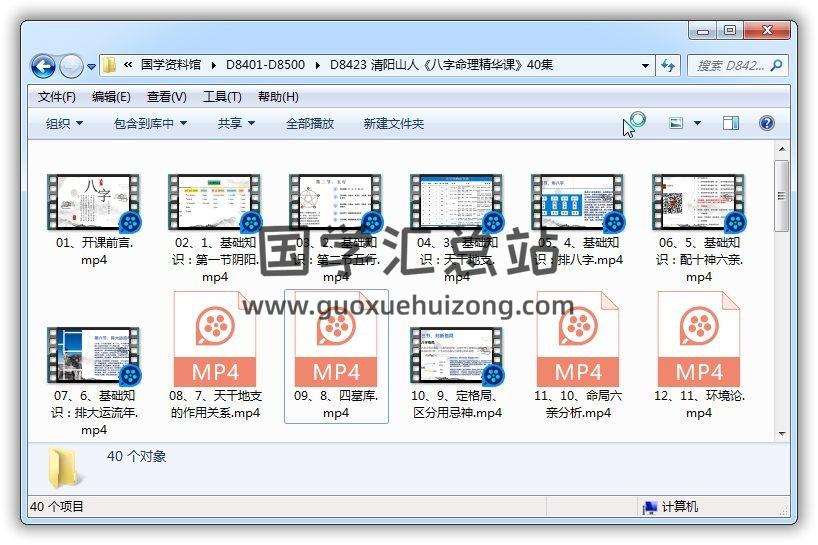Click the 全部播放 button
Viewport: 818px width, 545px height.
point(310,123)
